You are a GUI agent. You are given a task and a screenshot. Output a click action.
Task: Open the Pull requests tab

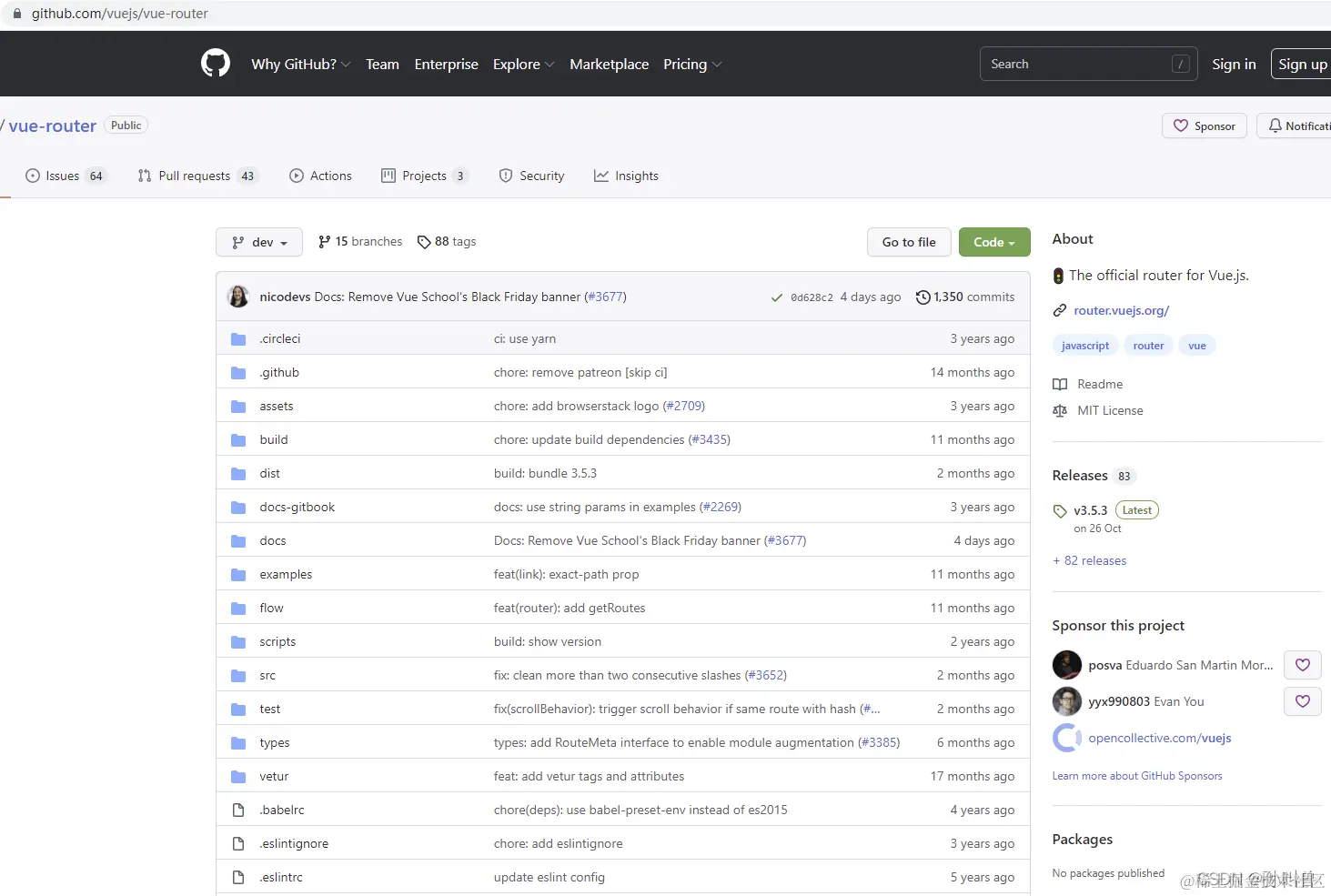[x=197, y=176]
